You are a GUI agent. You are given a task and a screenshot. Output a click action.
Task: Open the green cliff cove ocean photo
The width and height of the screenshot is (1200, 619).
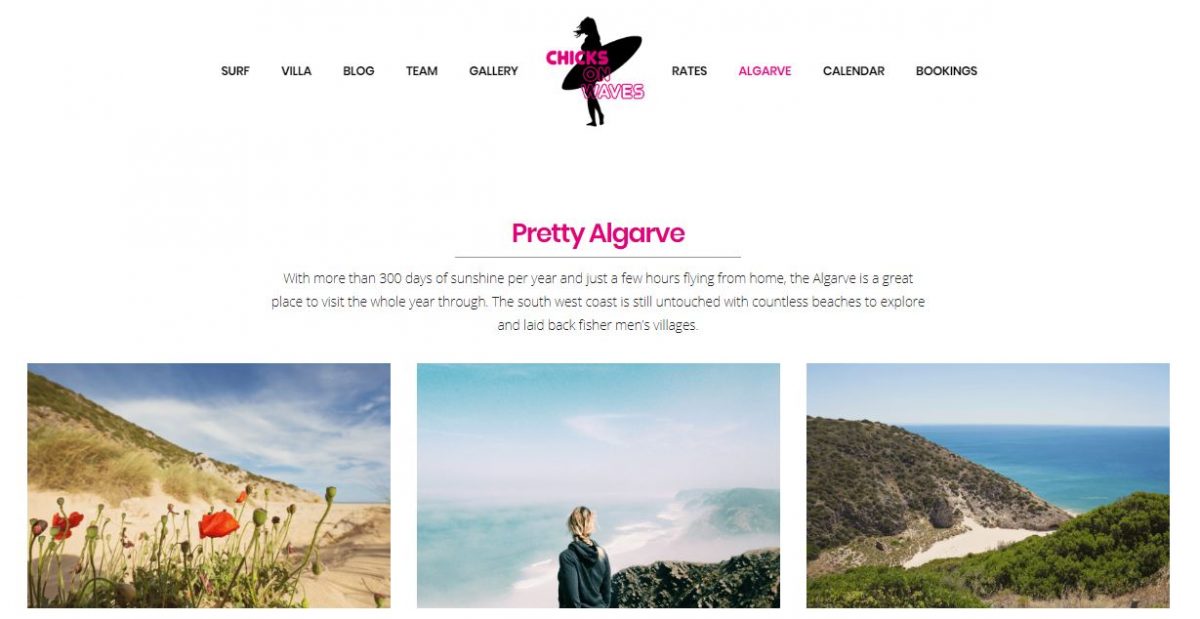tap(988, 485)
